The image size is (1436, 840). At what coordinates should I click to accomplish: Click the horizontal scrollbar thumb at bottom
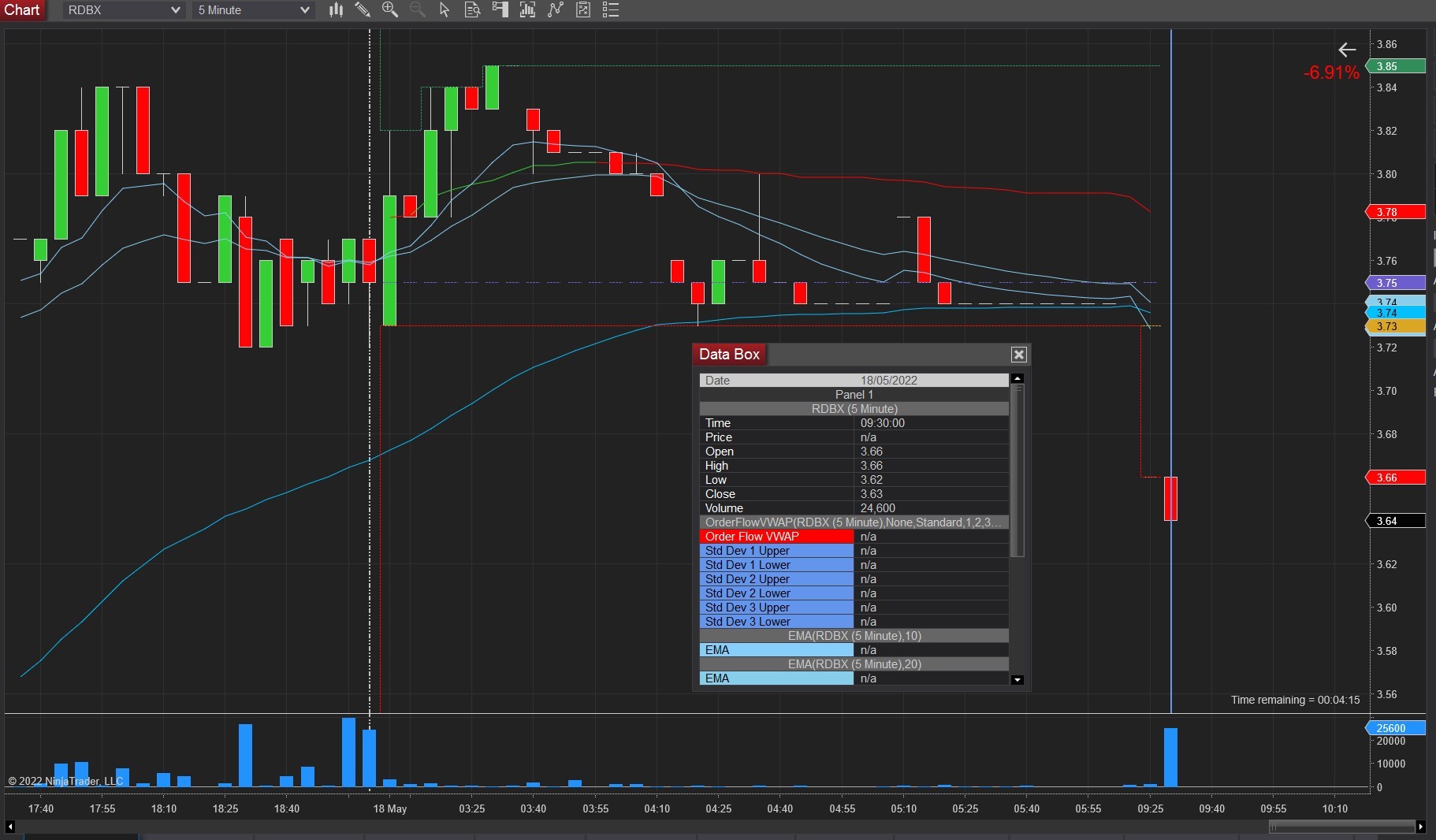(x=1341, y=827)
